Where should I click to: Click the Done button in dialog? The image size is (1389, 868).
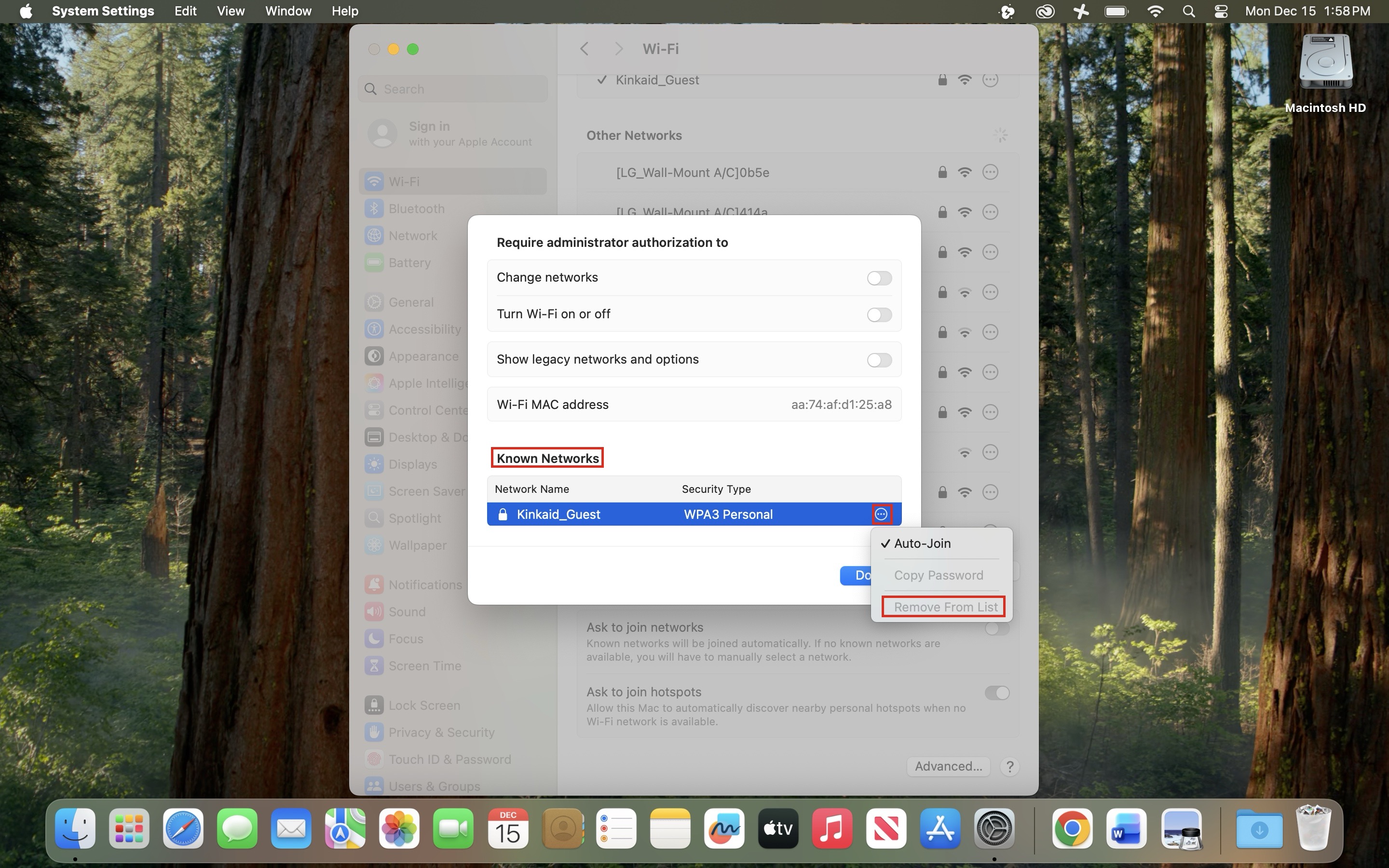coord(855,575)
